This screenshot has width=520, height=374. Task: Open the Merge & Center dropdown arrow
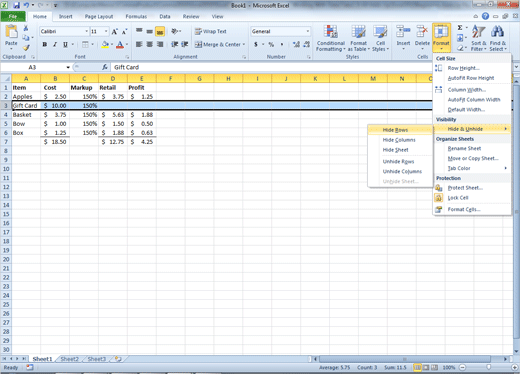coord(244,44)
